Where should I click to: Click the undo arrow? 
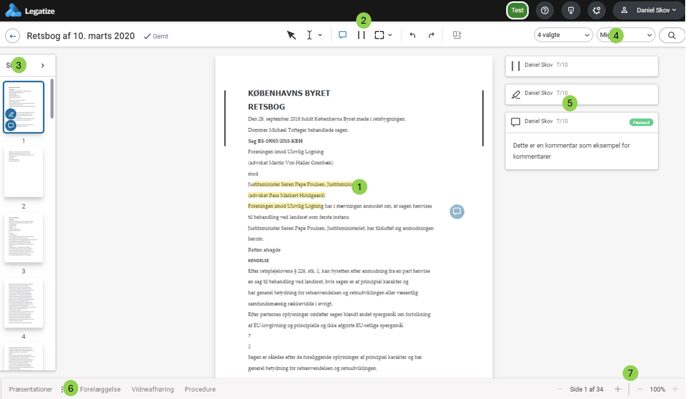click(x=412, y=35)
